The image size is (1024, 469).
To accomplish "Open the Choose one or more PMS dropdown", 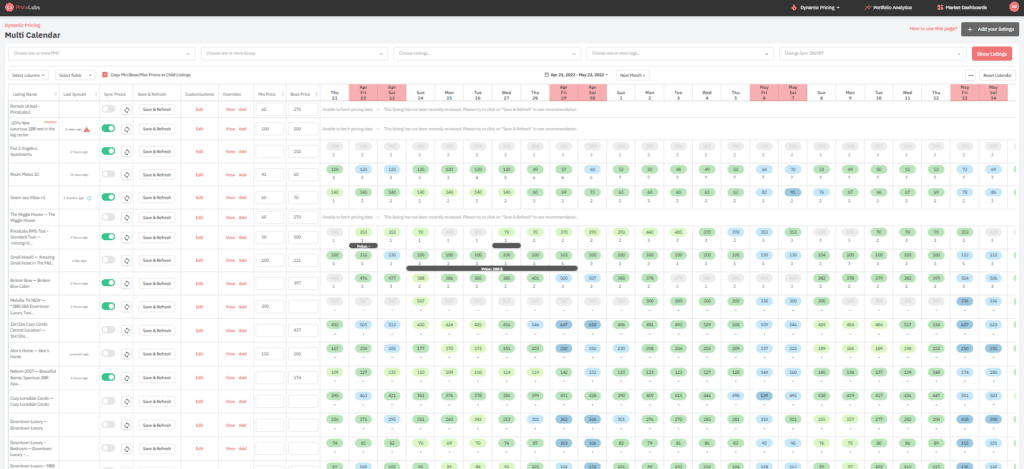I will click(102, 54).
